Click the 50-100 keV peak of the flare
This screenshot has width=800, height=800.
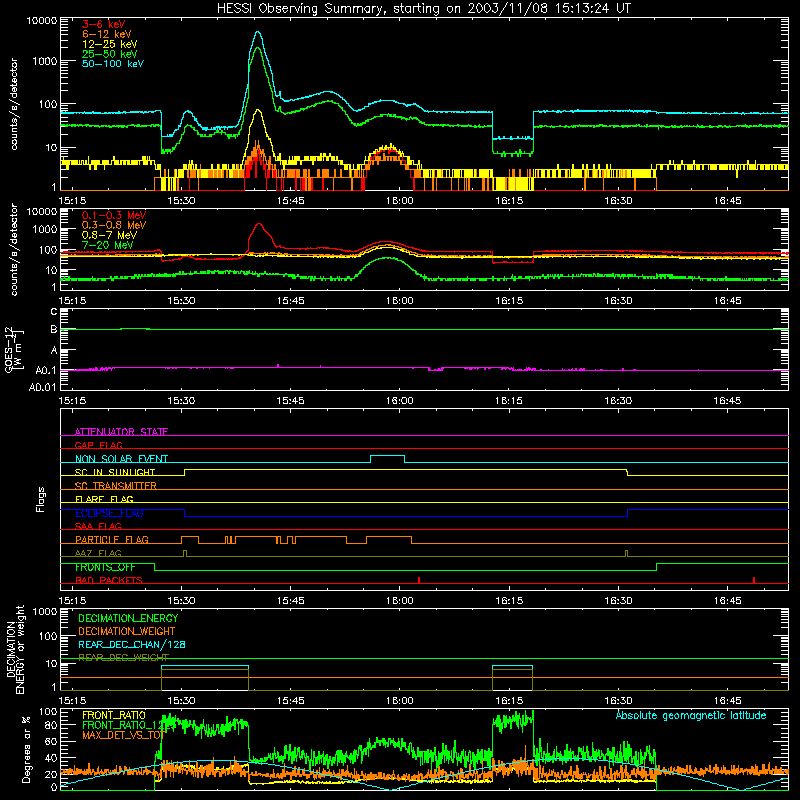coord(258,33)
